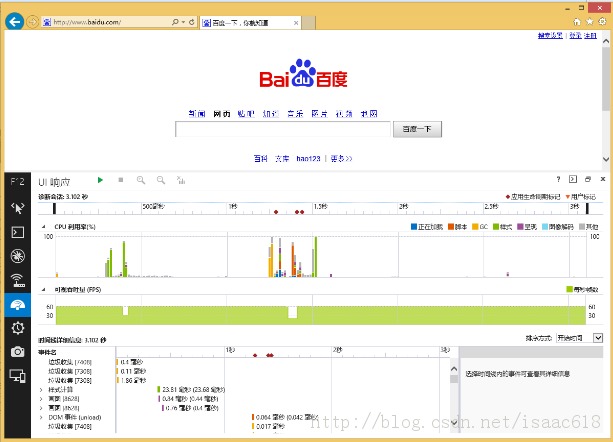Grab the left selection handle on ruler
This screenshot has width=613, height=442.
click(54, 209)
